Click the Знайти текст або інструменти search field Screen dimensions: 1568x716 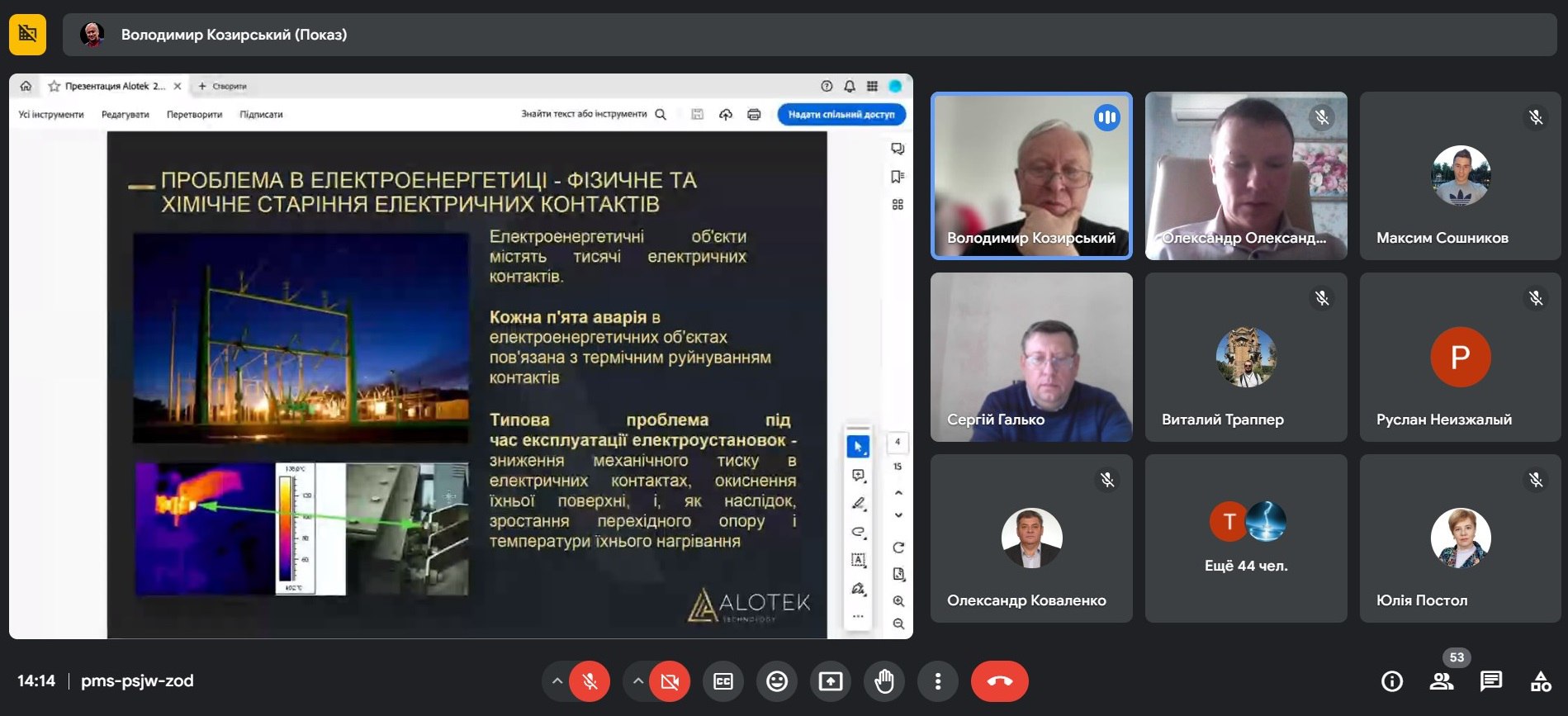(x=593, y=114)
